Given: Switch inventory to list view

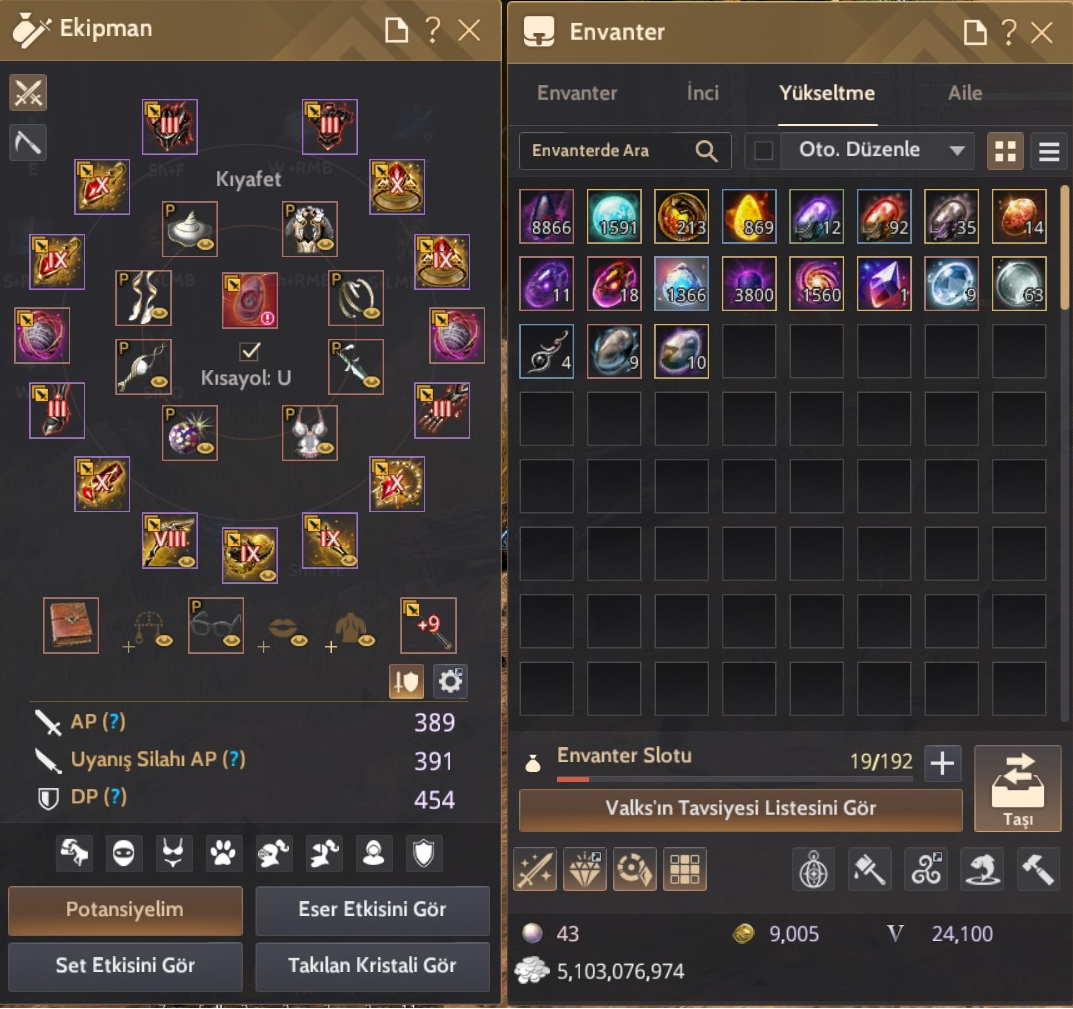Looking at the screenshot, I should 1049,151.
